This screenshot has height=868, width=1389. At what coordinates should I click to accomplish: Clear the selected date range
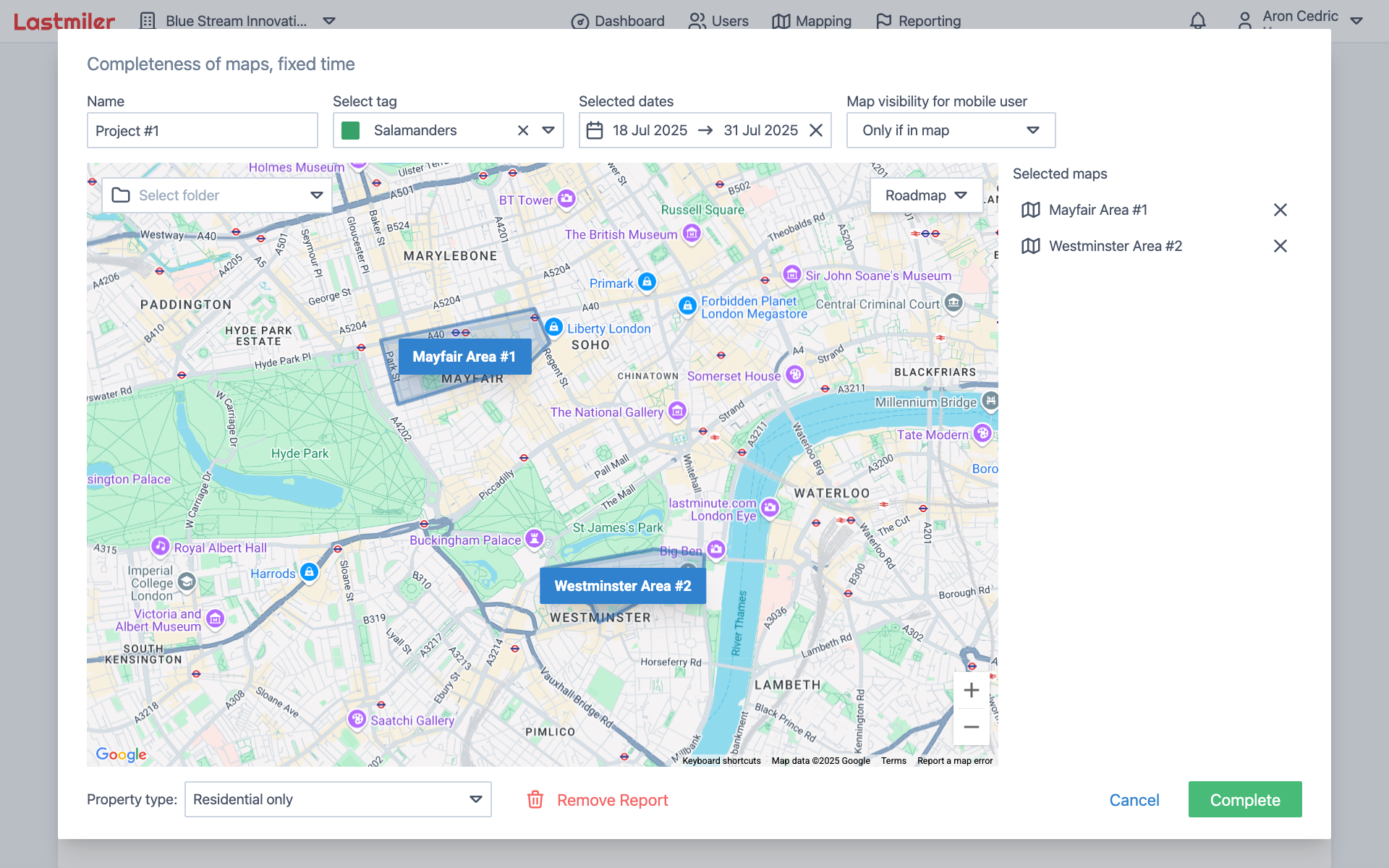click(x=816, y=130)
